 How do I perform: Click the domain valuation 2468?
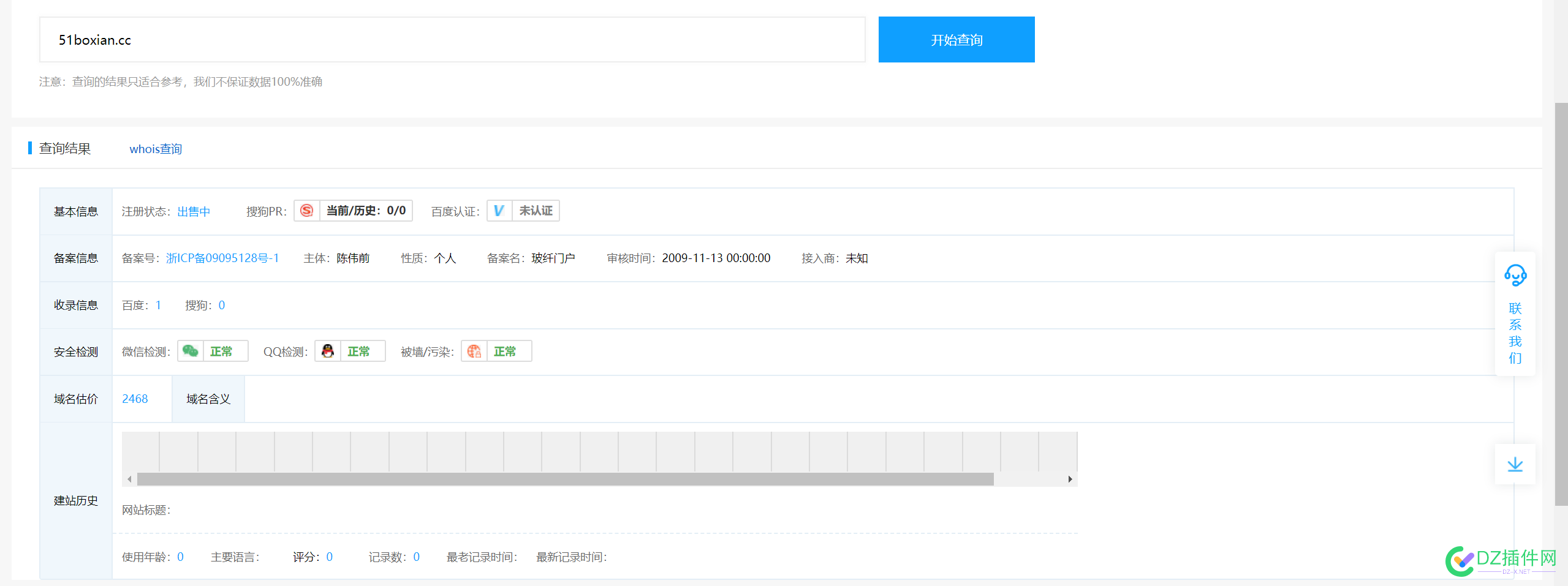click(x=135, y=399)
